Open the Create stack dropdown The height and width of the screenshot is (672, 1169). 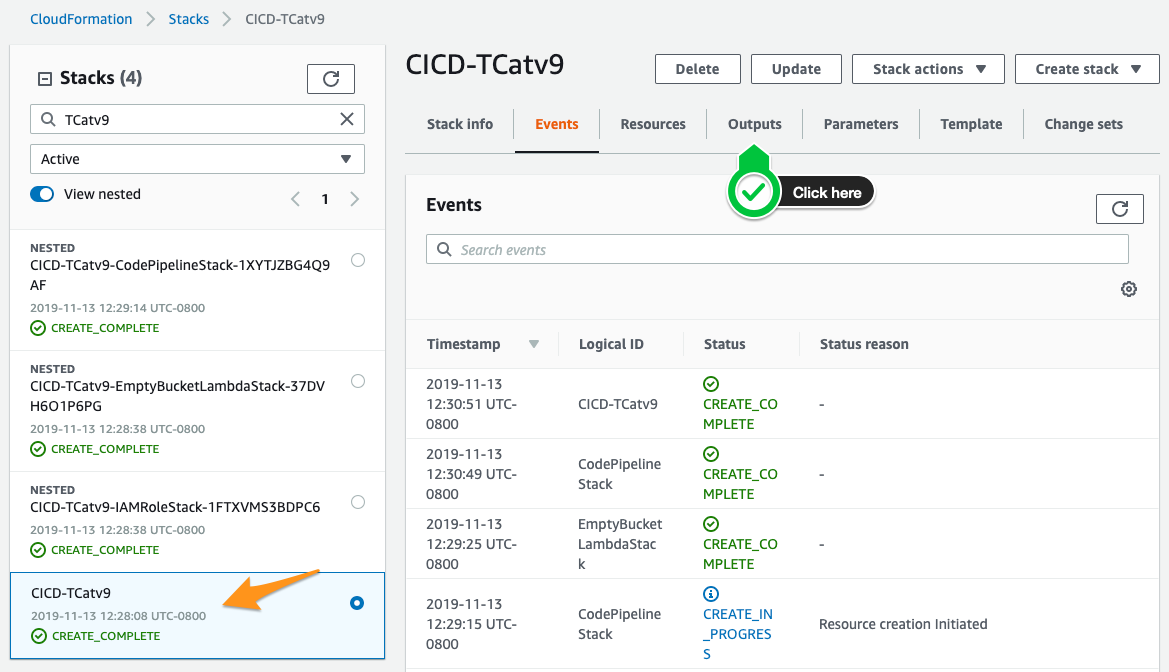pyautogui.click(x=1087, y=69)
